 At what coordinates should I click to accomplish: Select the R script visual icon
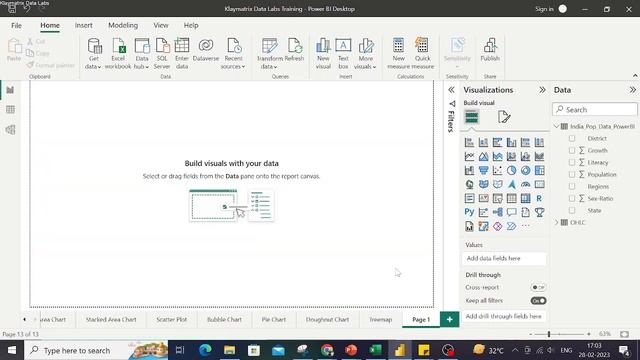click(x=539, y=198)
